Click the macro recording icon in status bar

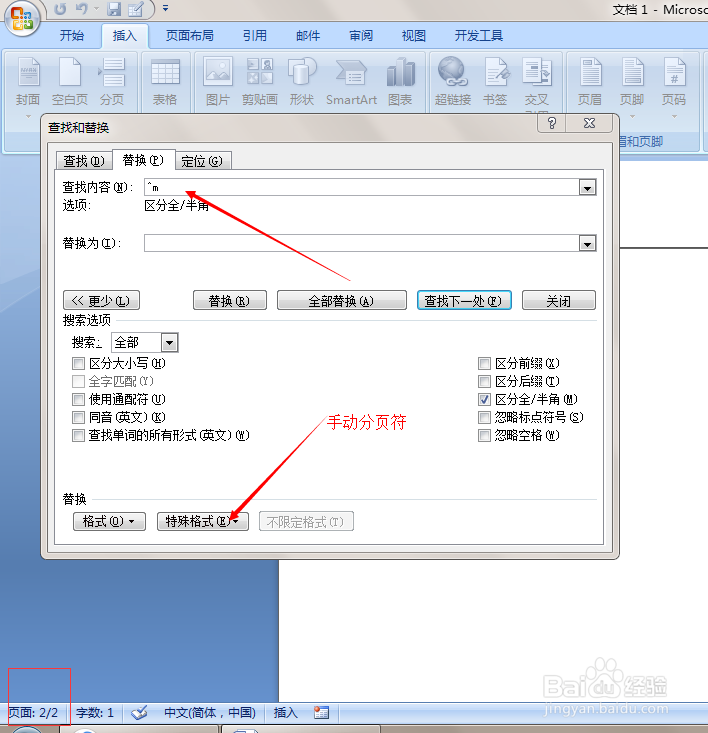pos(322,712)
